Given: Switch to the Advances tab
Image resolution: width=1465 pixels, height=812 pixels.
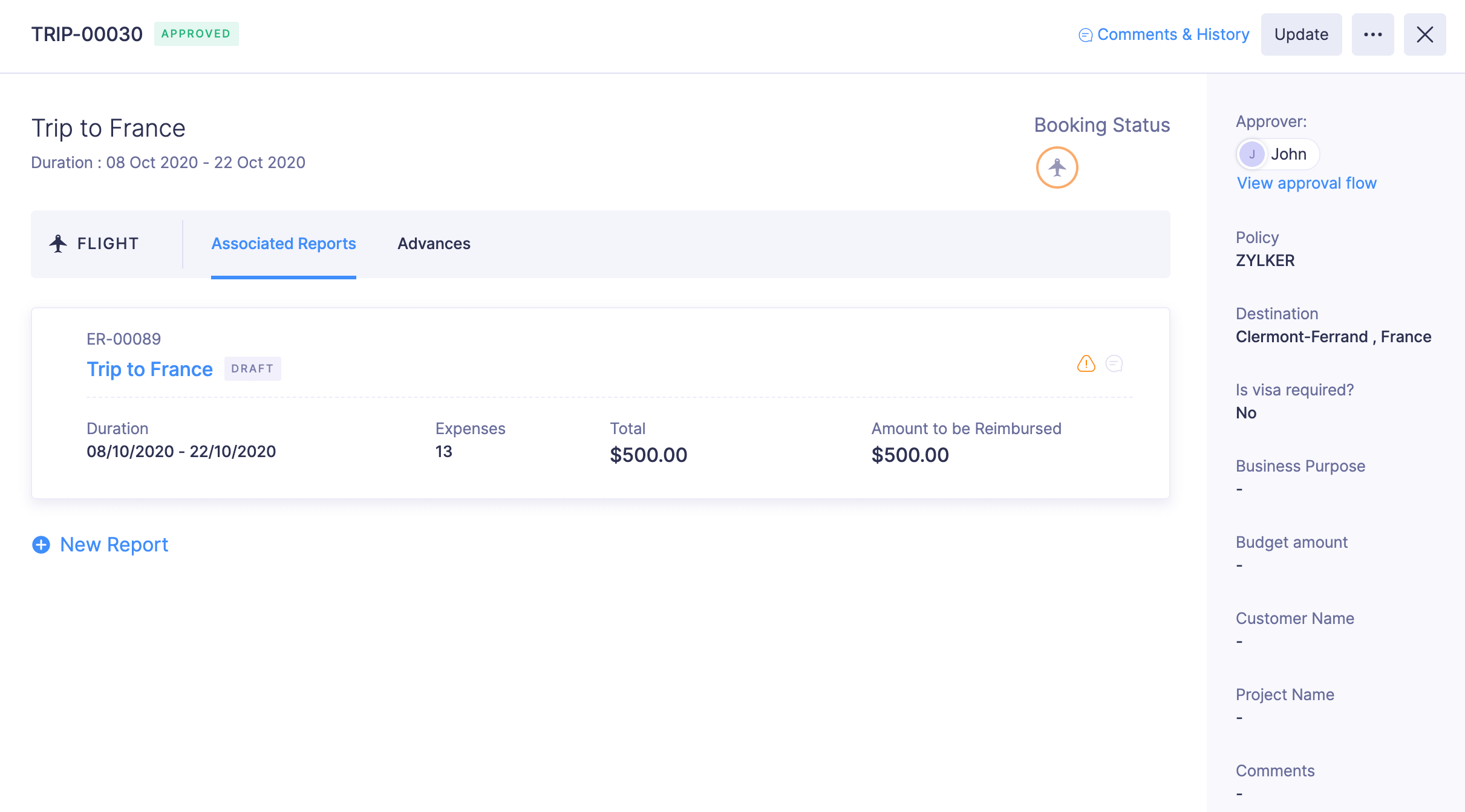Looking at the screenshot, I should click(x=434, y=244).
